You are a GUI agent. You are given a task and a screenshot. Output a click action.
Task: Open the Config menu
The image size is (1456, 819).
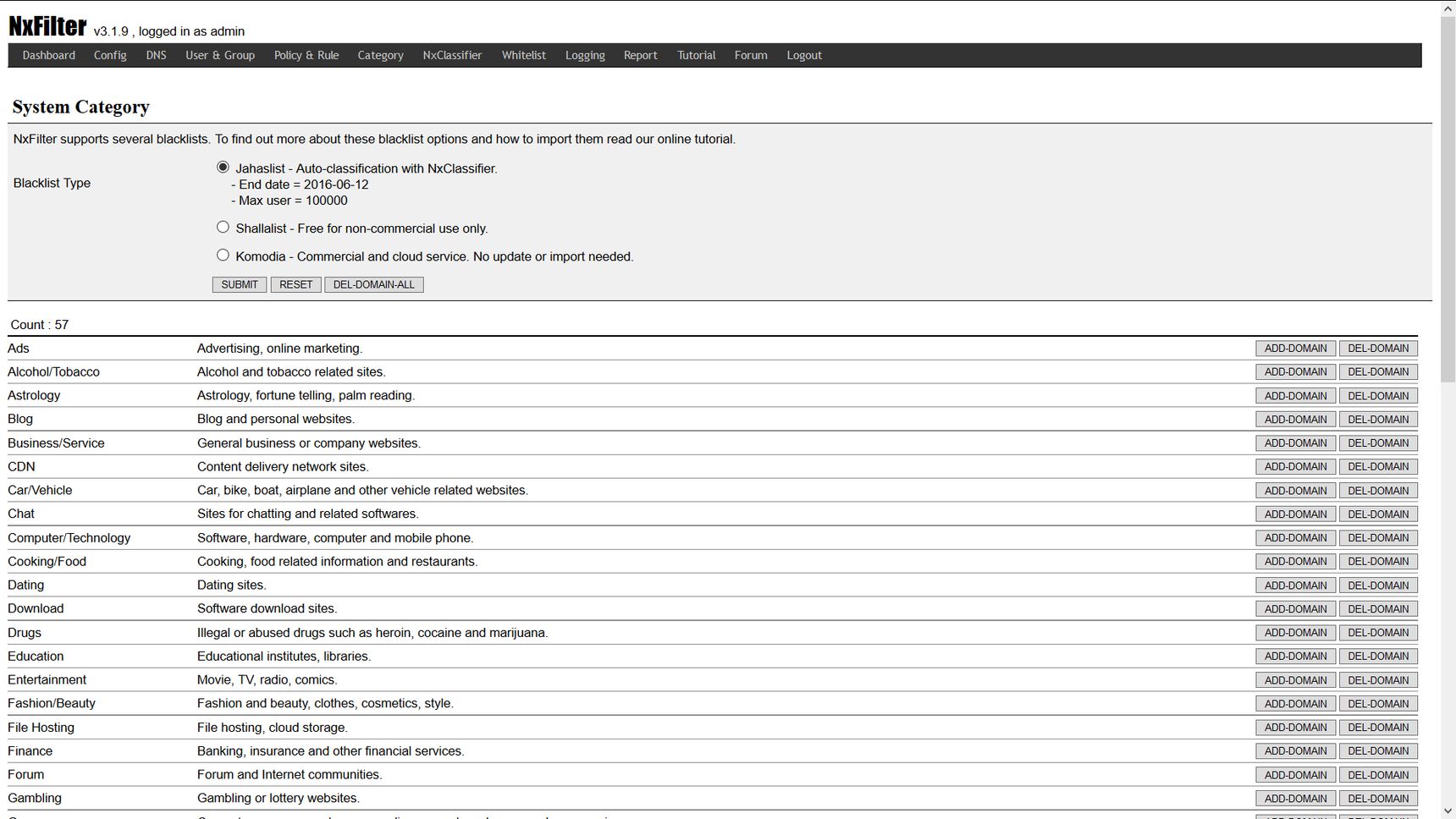tap(110, 55)
